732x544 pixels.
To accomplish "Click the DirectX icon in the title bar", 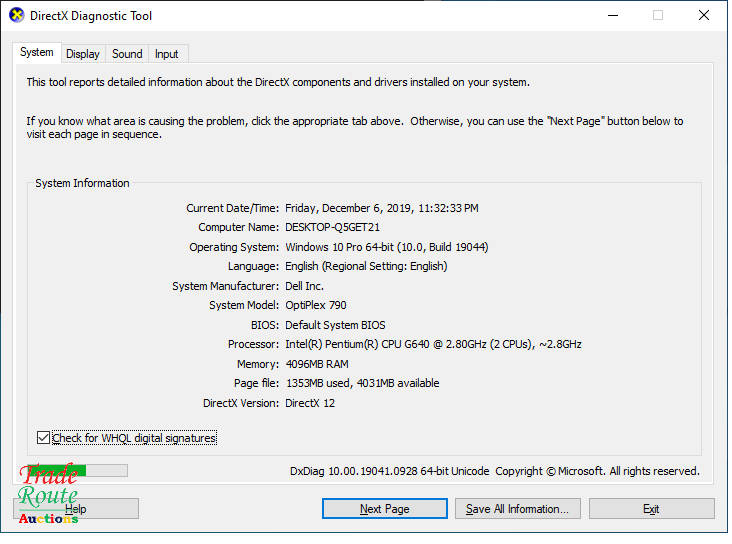I will pyautogui.click(x=16, y=16).
